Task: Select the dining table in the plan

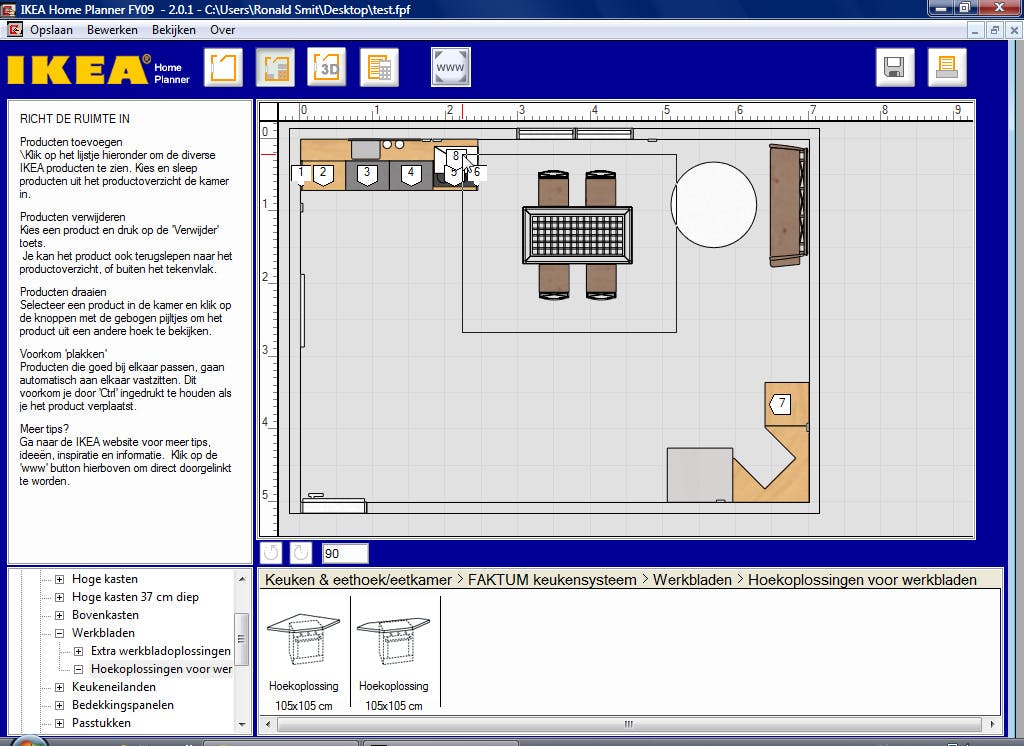Action: [x=577, y=235]
